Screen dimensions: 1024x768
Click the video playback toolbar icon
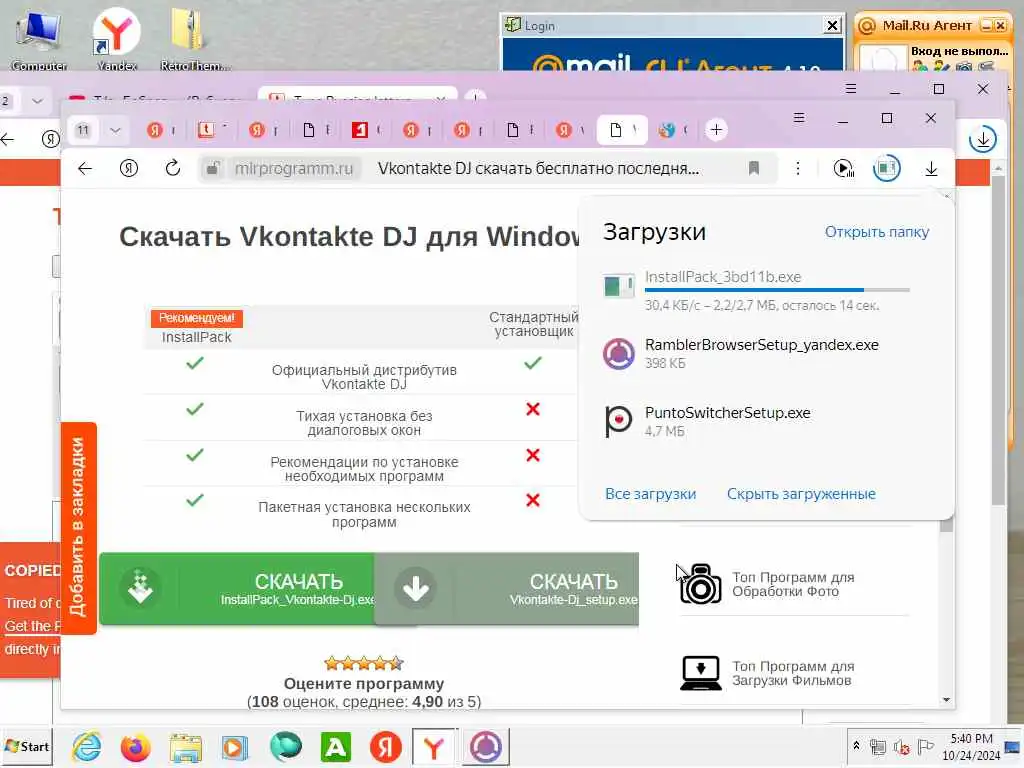pos(844,168)
